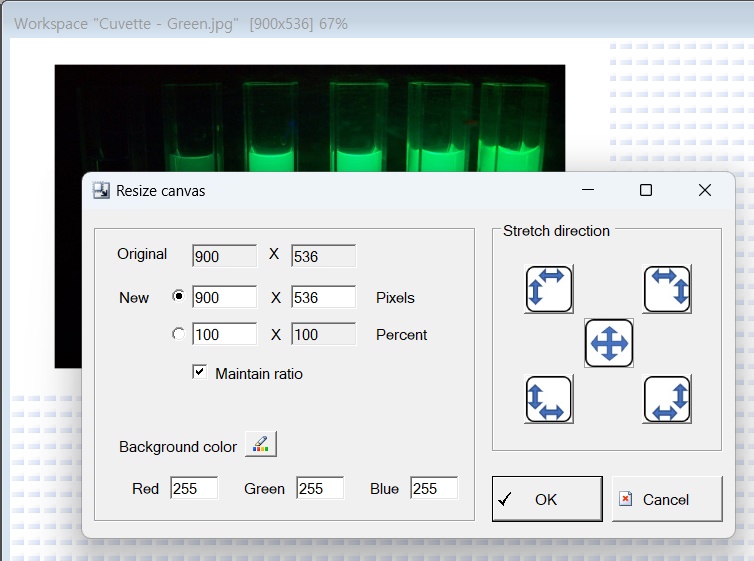Screen dimensions: 754x561
Task: Select the top-right stretch direction icon
Action: coord(667,289)
